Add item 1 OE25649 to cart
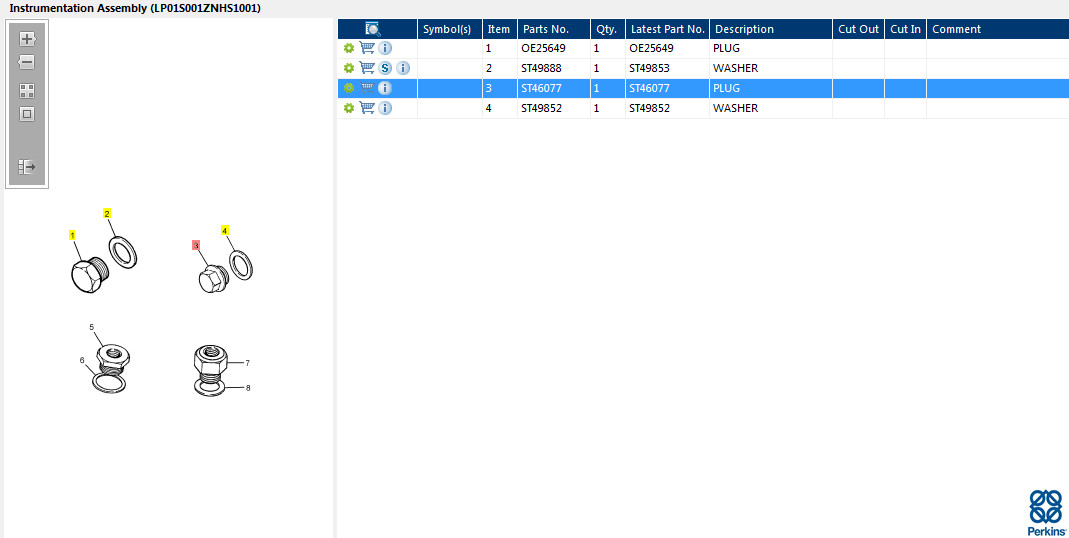Viewport: 1069px width, 538px height. tap(367, 48)
